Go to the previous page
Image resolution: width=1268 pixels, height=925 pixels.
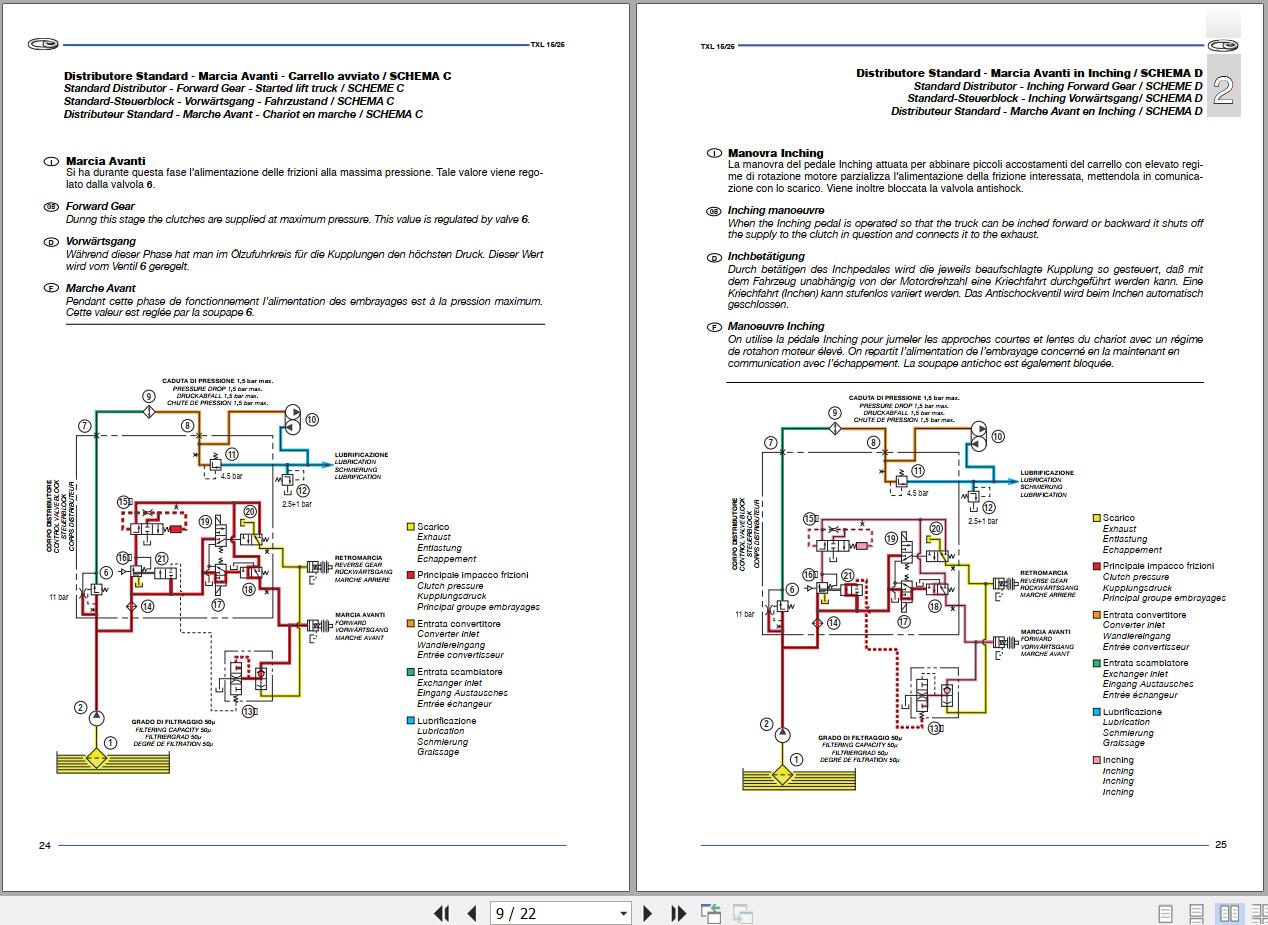click(471, 913)
